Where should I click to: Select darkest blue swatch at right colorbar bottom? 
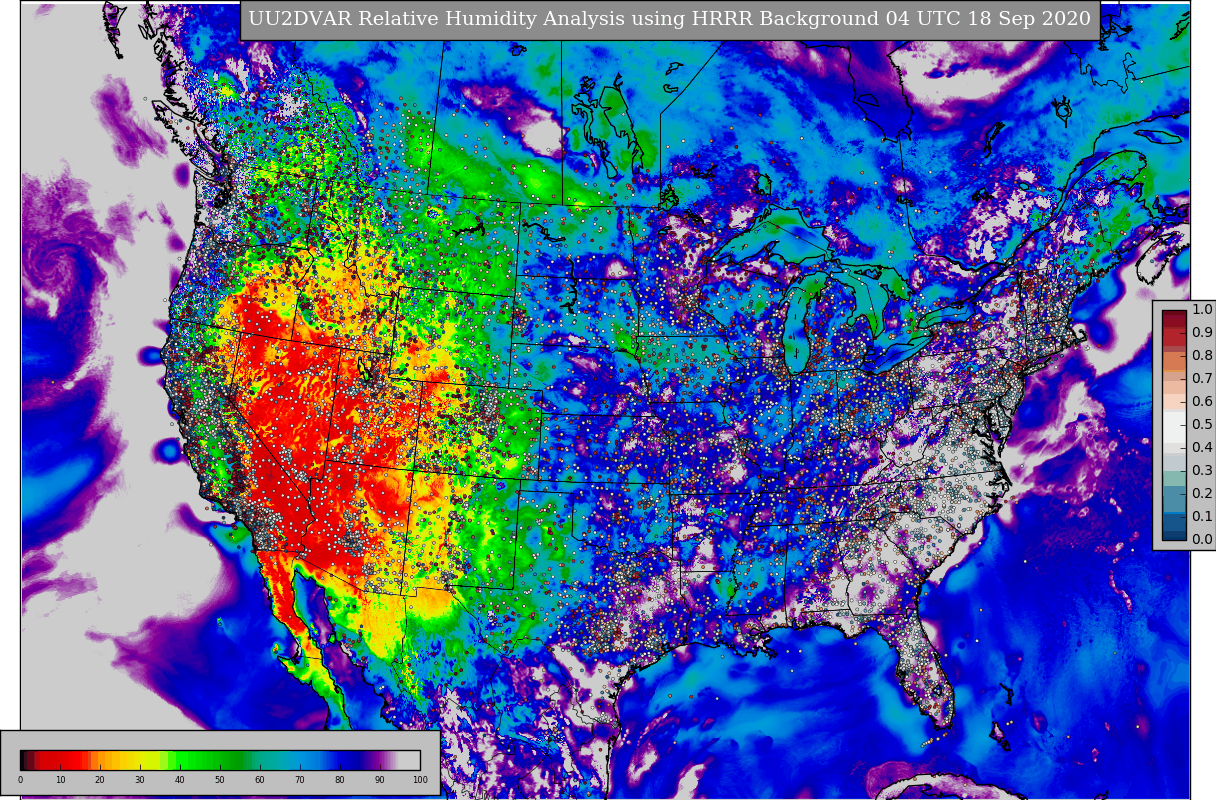pos(1174,534)
